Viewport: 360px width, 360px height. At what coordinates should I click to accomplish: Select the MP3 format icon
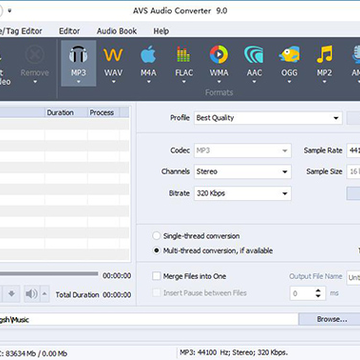(78, 55)
